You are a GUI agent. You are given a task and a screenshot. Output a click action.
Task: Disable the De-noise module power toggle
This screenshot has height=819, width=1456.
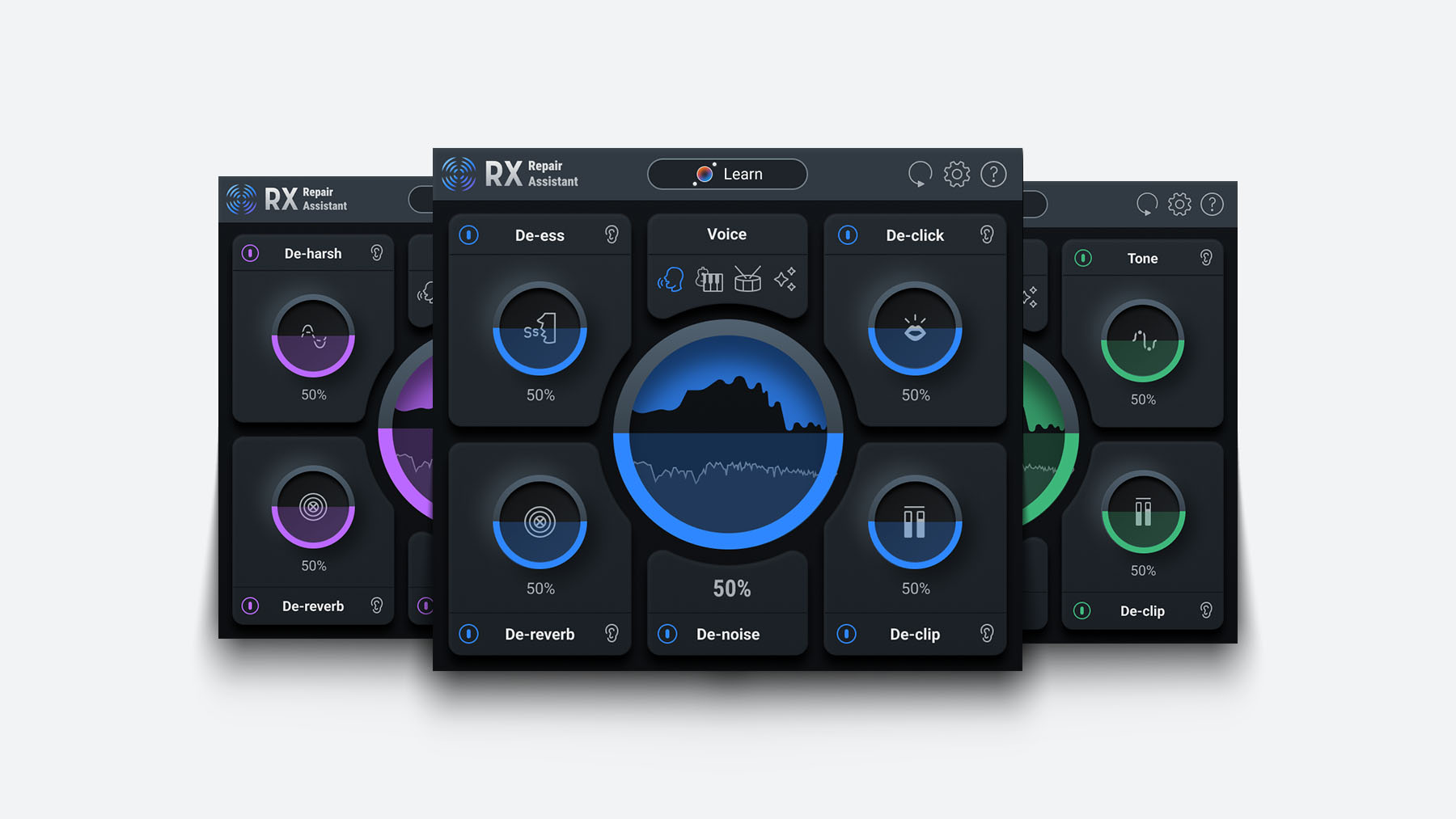point(667,634)
